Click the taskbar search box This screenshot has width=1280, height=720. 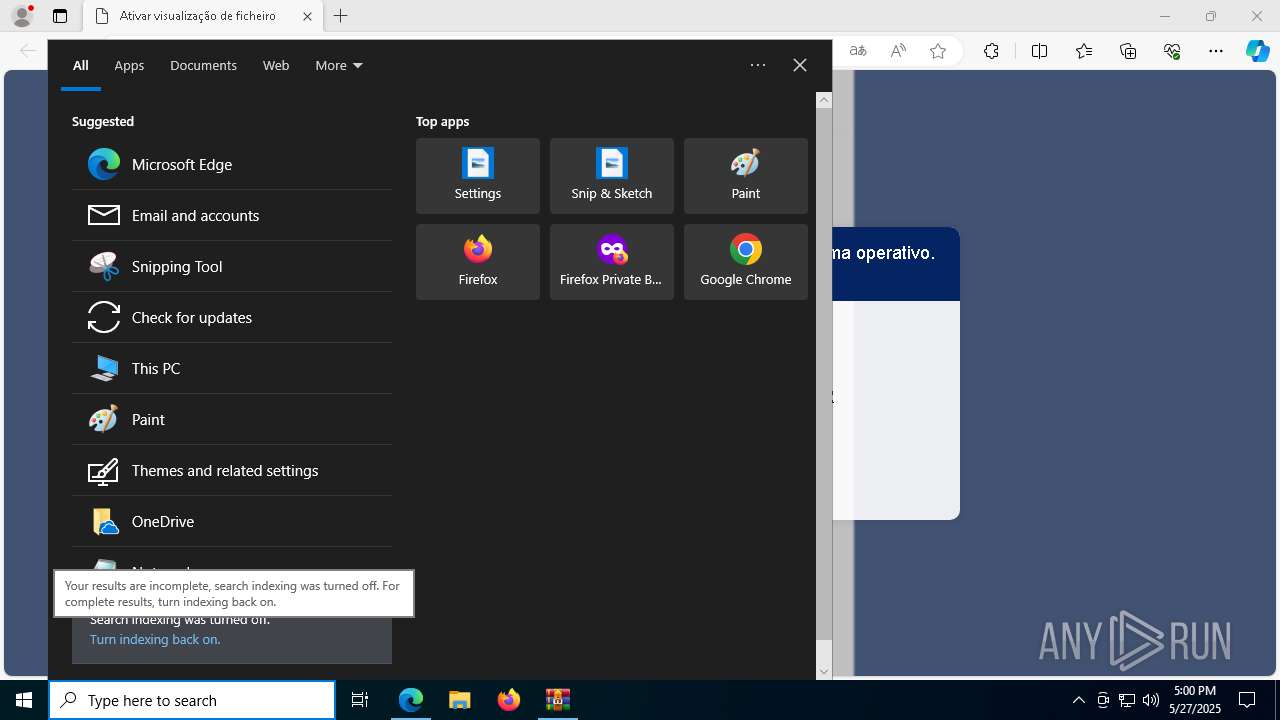(x=192, y=700)
